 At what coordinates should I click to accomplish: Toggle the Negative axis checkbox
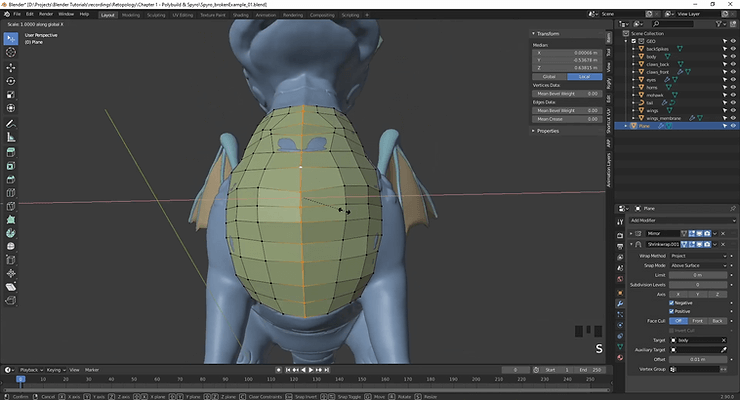(x=671, y=303)
